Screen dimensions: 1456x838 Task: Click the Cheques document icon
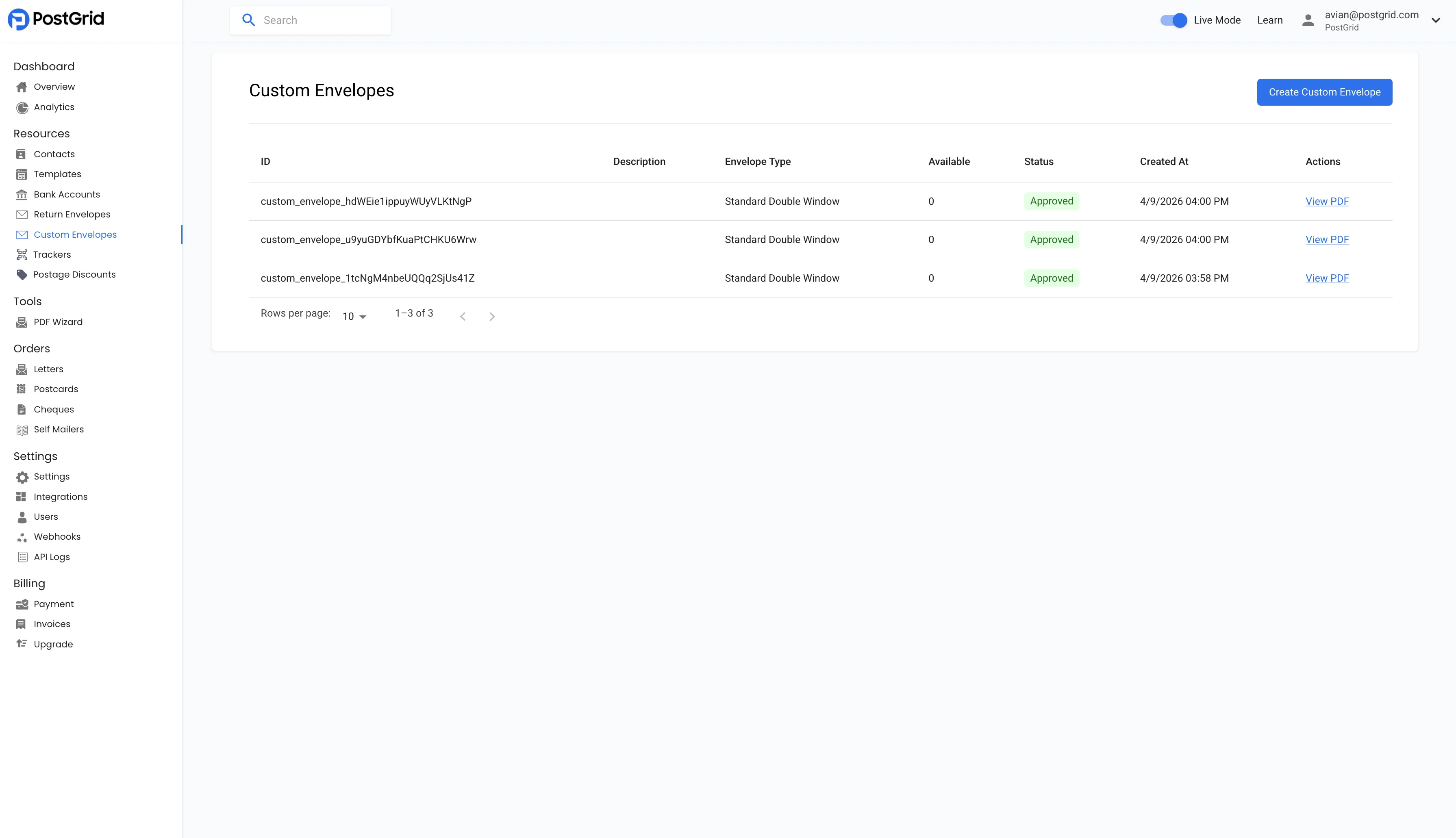tap(21, 410)
